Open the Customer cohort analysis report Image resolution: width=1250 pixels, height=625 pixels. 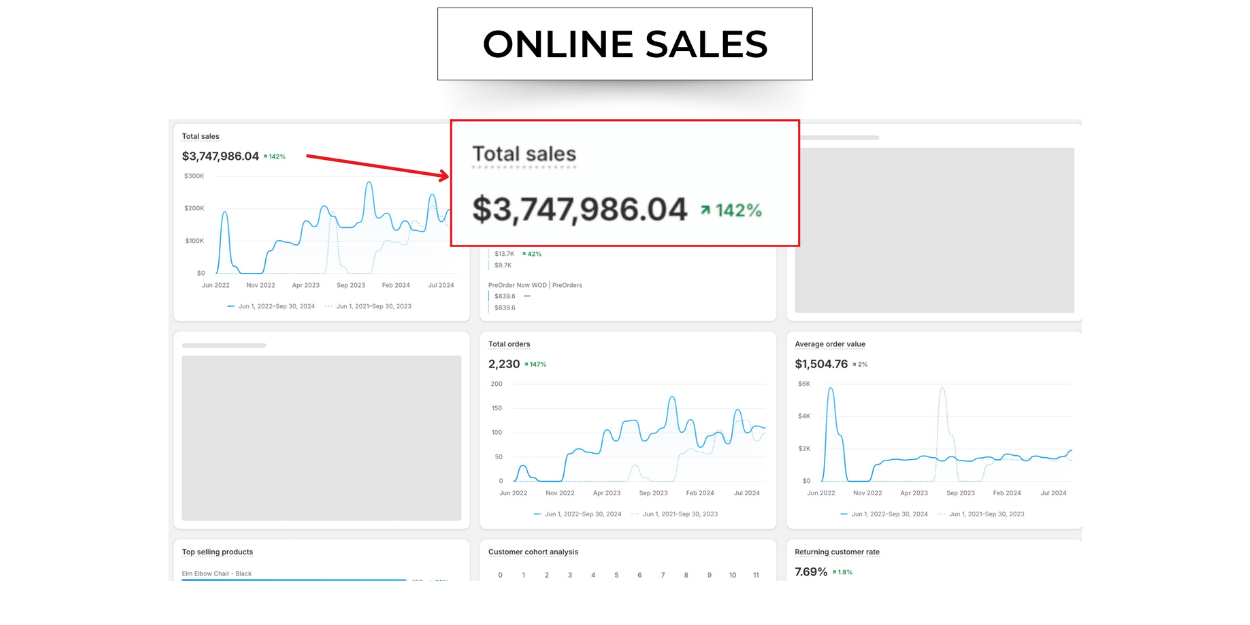click(x=533, y=552)
